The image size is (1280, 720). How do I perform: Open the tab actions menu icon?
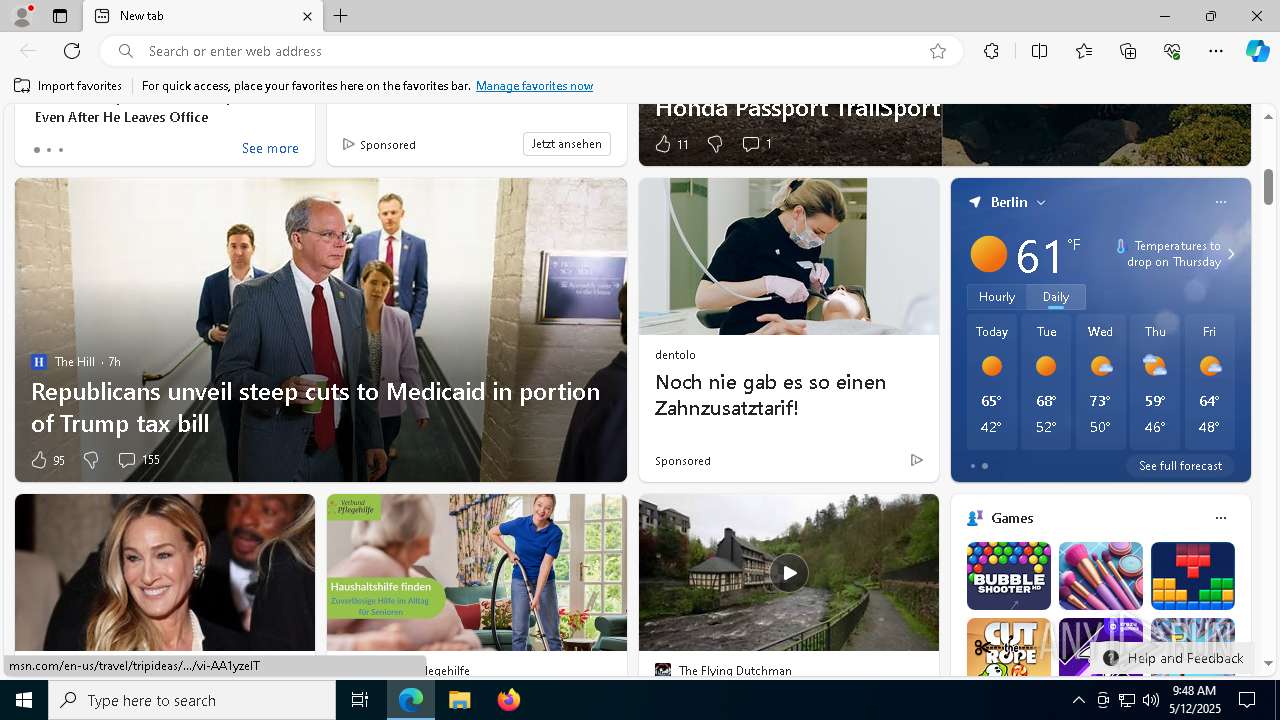click(x=60, y=16)
